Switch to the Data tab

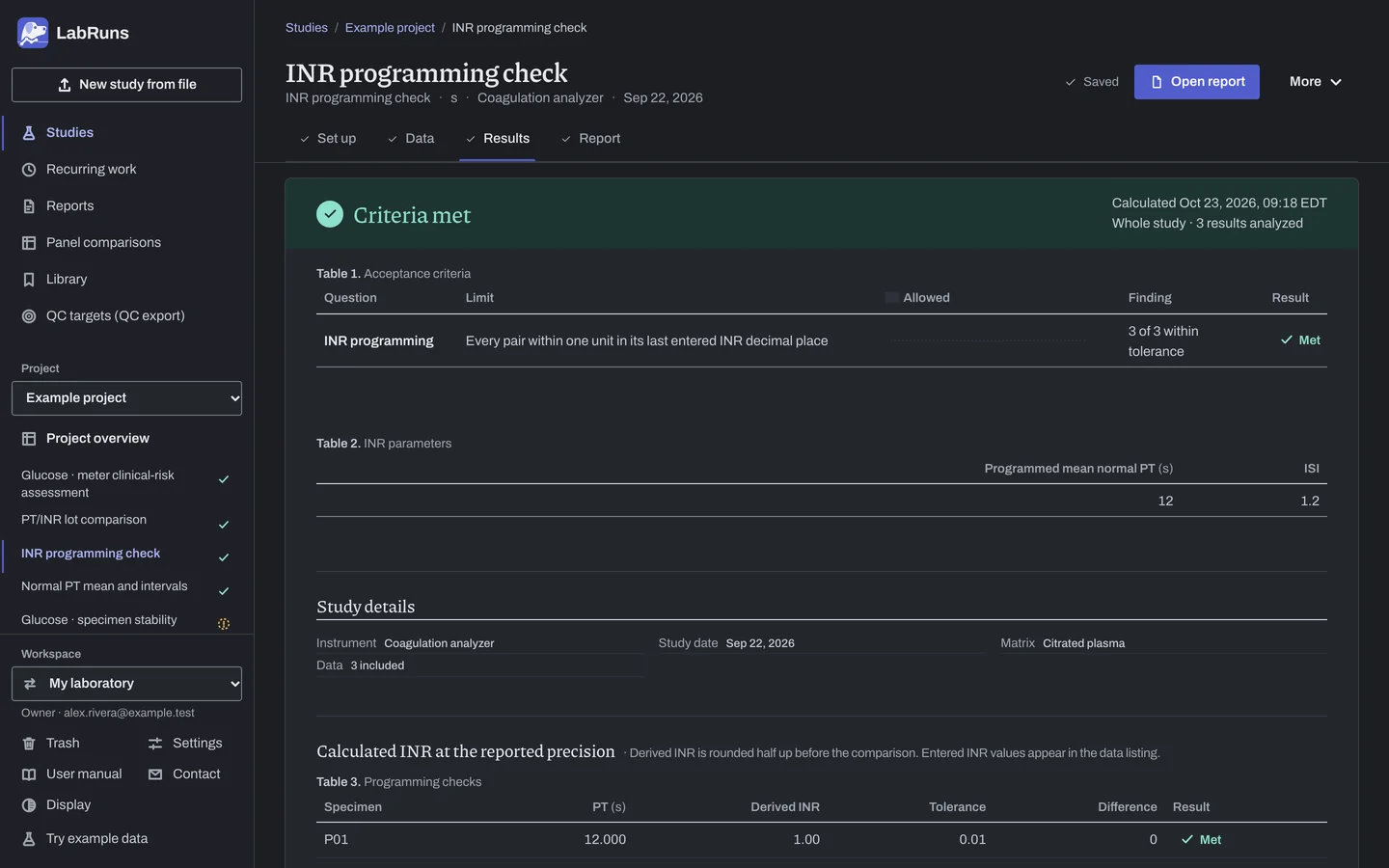(411, 139)
